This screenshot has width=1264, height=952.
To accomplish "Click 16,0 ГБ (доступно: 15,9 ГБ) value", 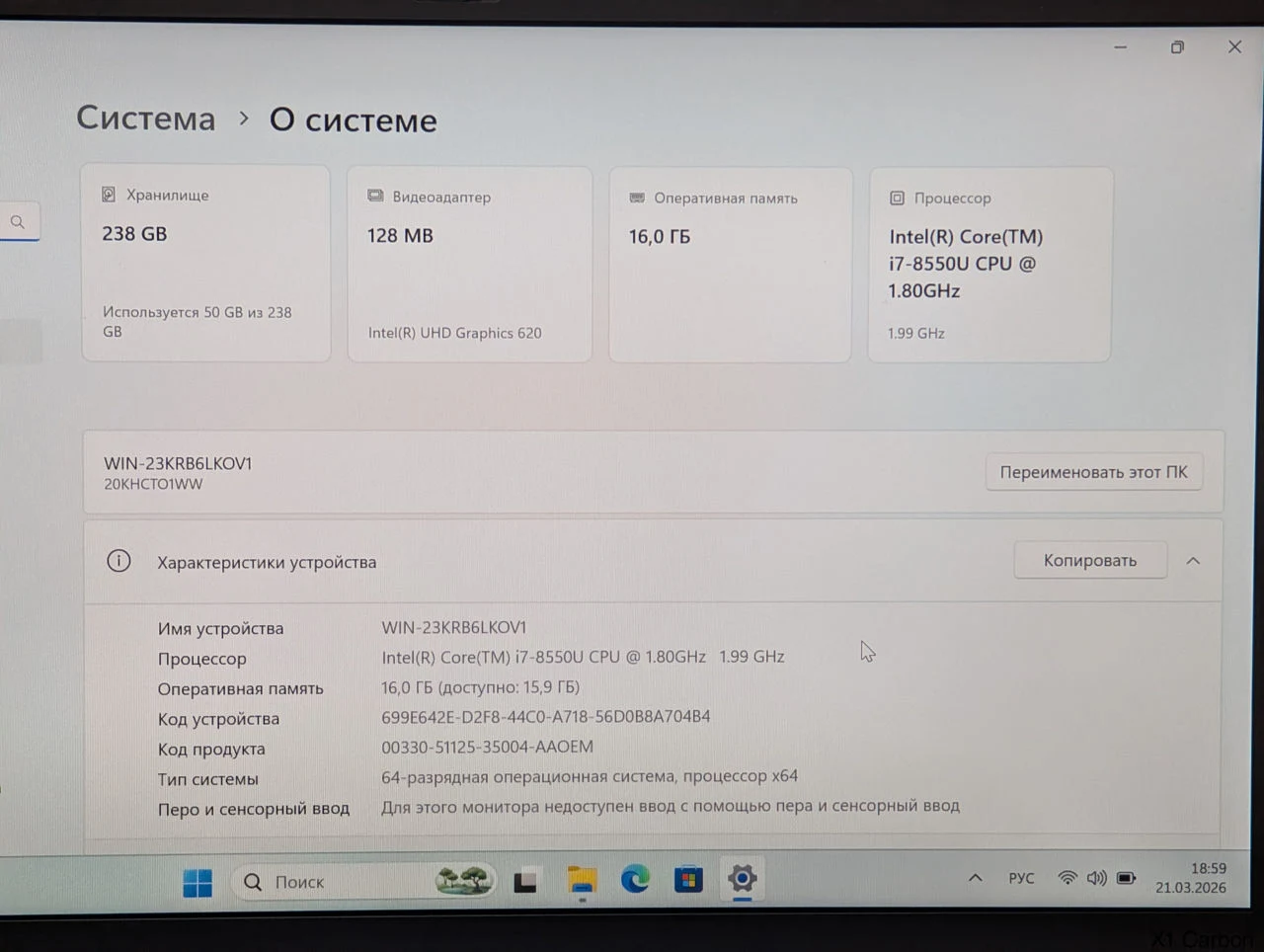I will (x=481, y=687).
